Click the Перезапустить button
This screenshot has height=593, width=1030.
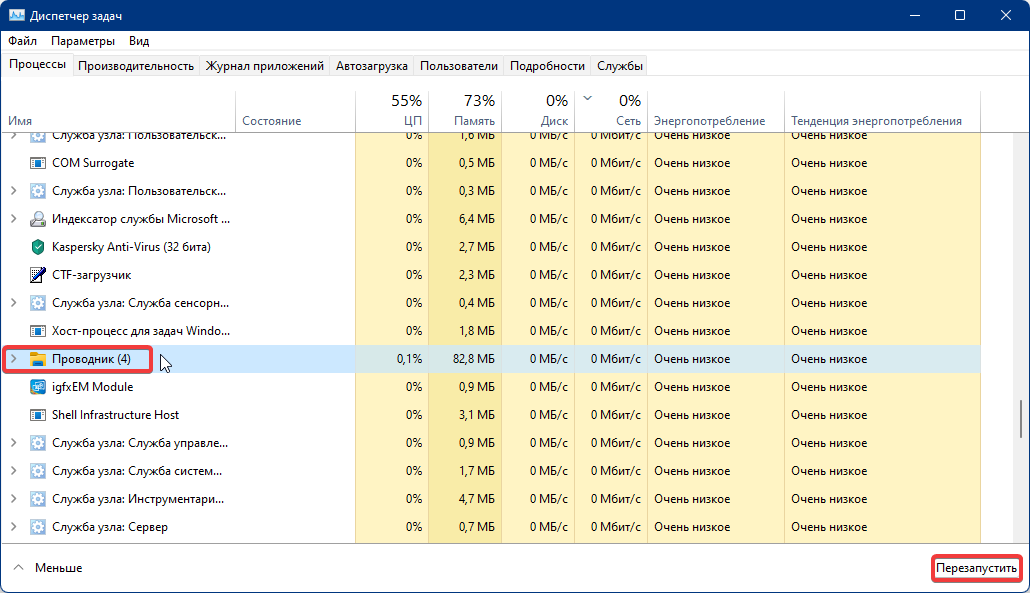pyautogui.click(x=976, y=568)
